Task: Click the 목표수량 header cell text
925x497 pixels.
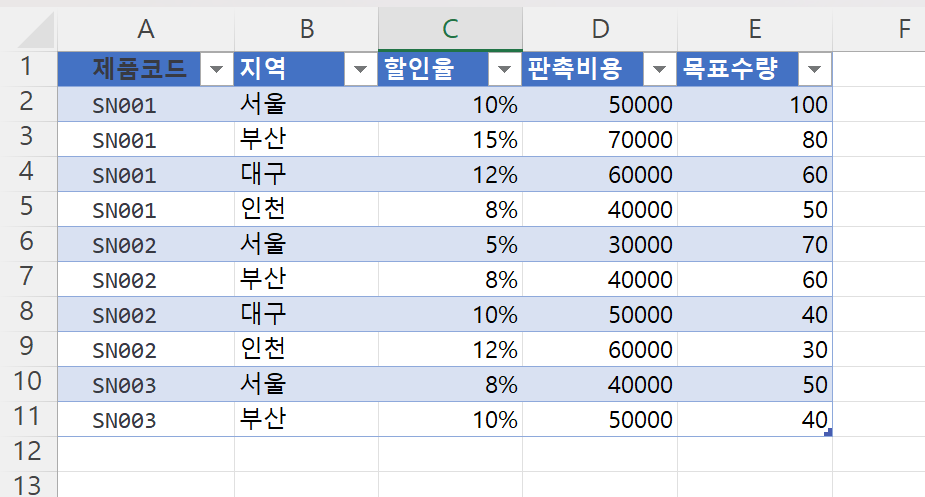Action: pos(730,68)
